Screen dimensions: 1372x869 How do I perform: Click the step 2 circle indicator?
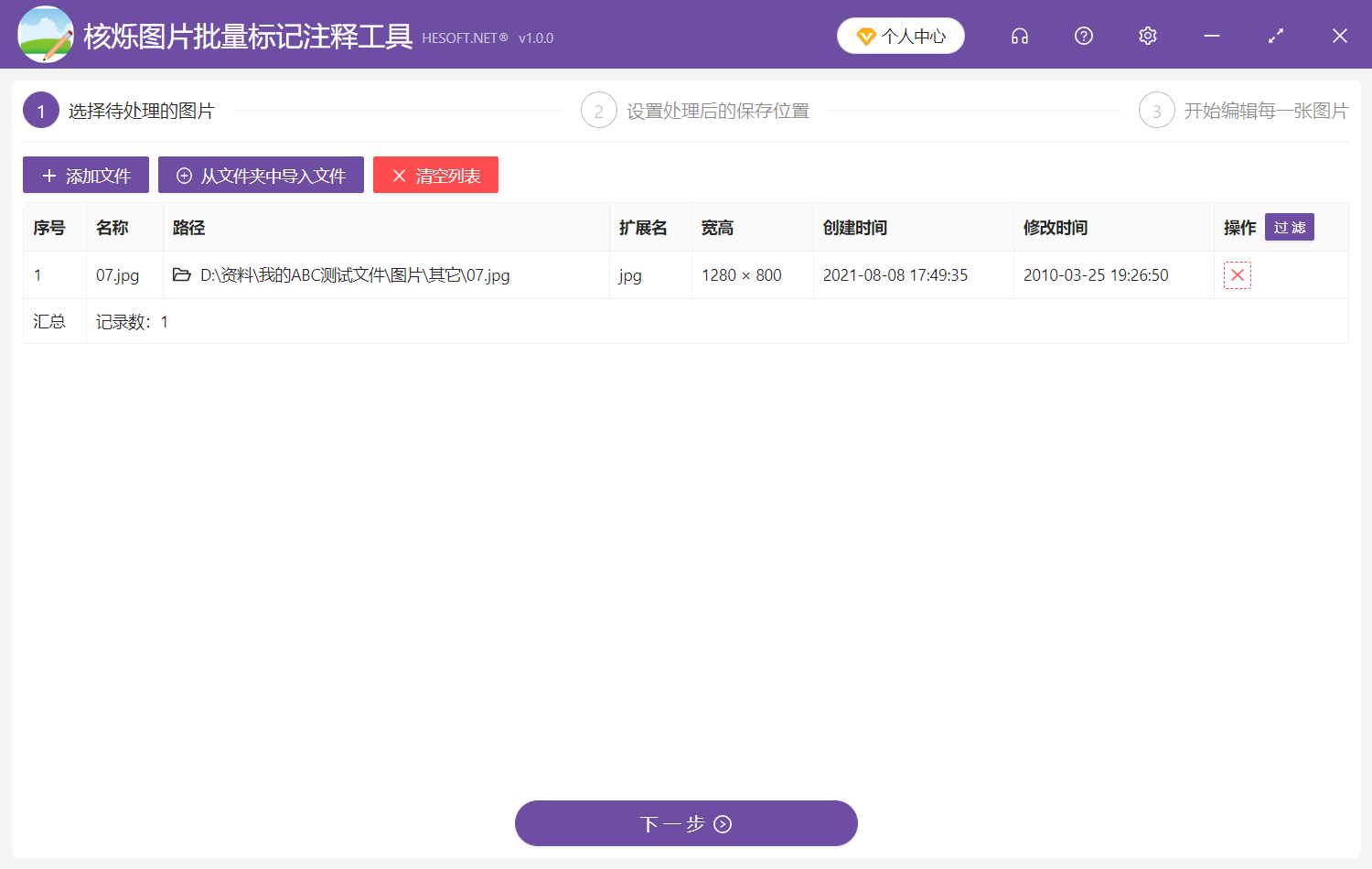[x=599, y=111]
